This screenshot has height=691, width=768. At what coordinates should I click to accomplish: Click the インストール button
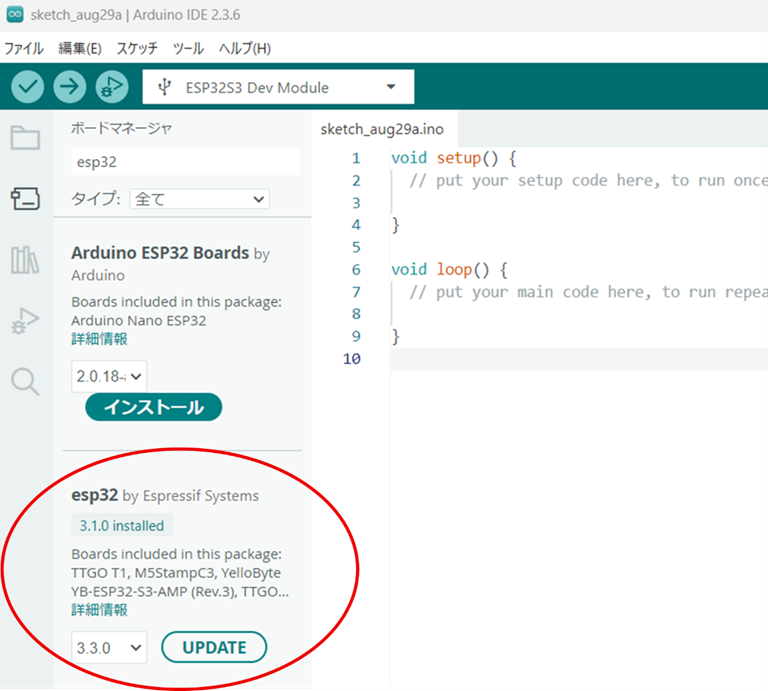[153, 407]
